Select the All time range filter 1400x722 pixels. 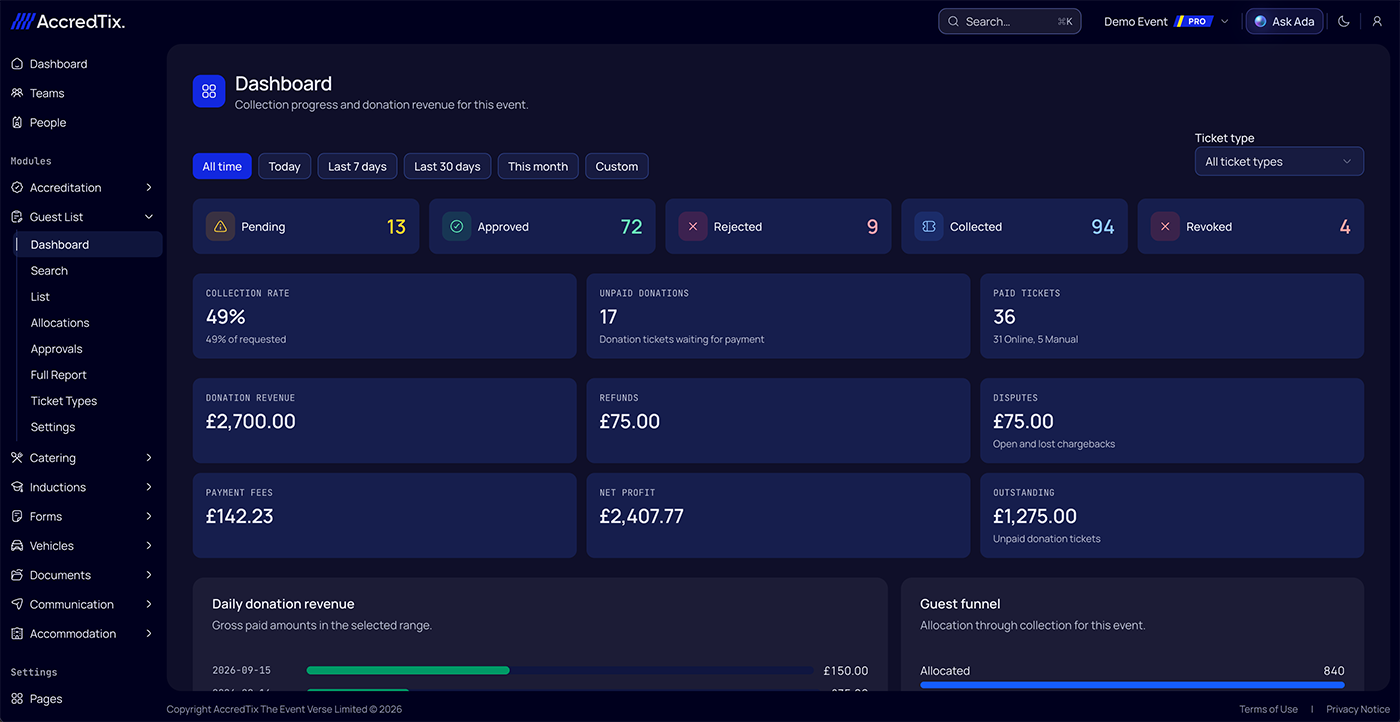(x=222, y=166)
